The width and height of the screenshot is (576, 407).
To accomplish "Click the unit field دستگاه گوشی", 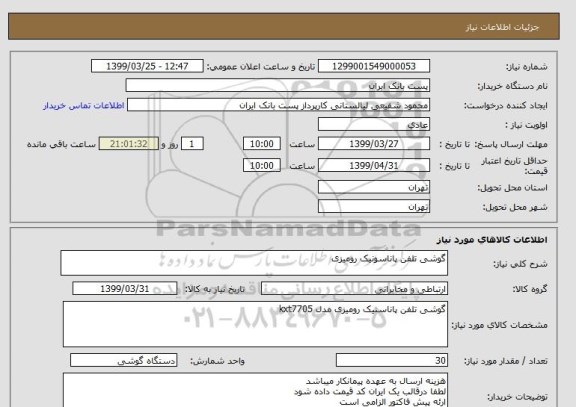I will coord(123,360).
